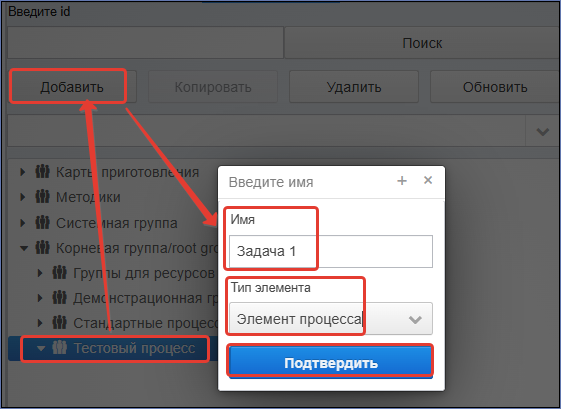
Task: Click group icon beside Стандартные процессы
Action: tap(59, 323)
